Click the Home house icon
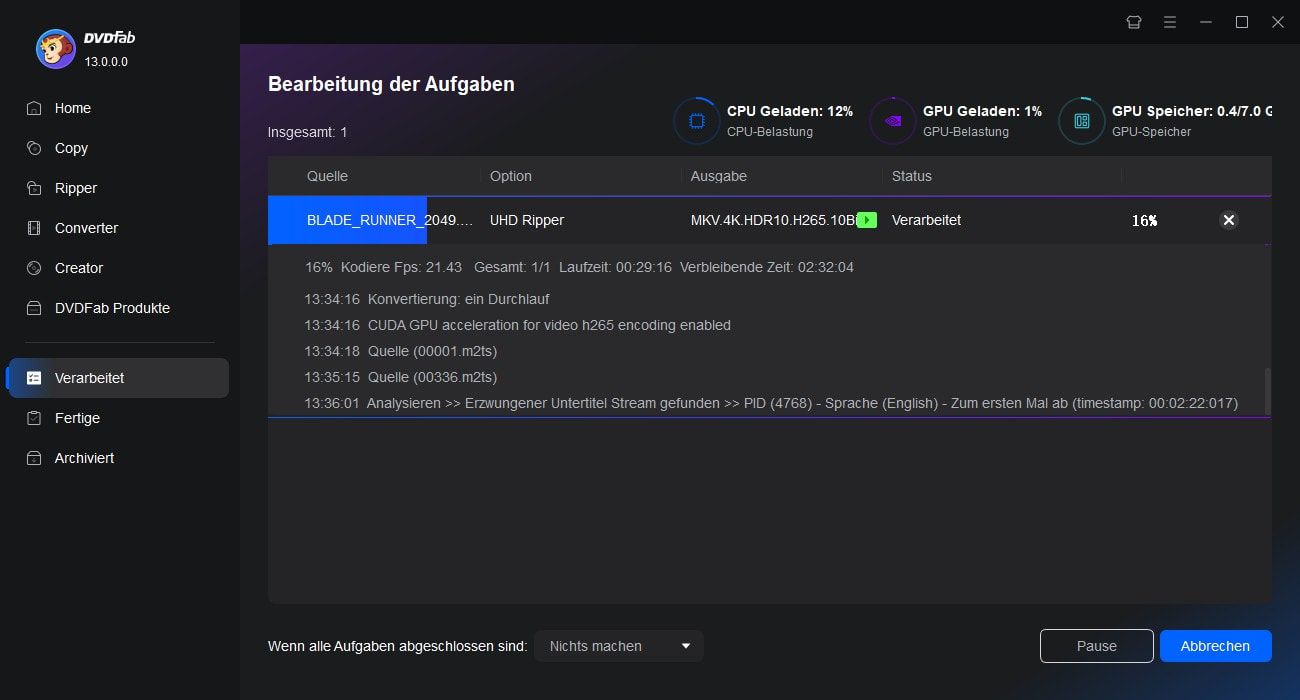The image size is (1300, 700). [x=34, y=108]
